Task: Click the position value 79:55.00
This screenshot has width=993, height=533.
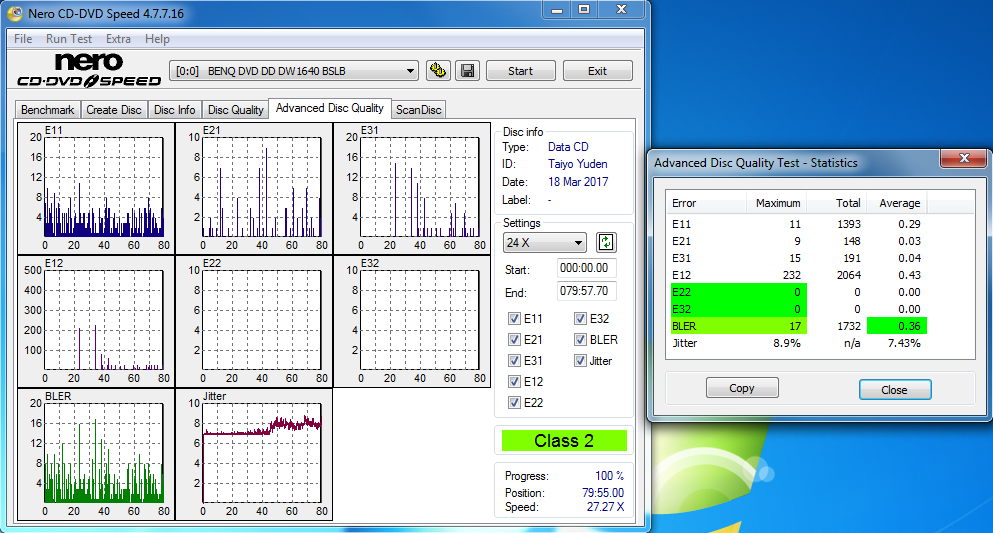Action: [x=603, y=492]
